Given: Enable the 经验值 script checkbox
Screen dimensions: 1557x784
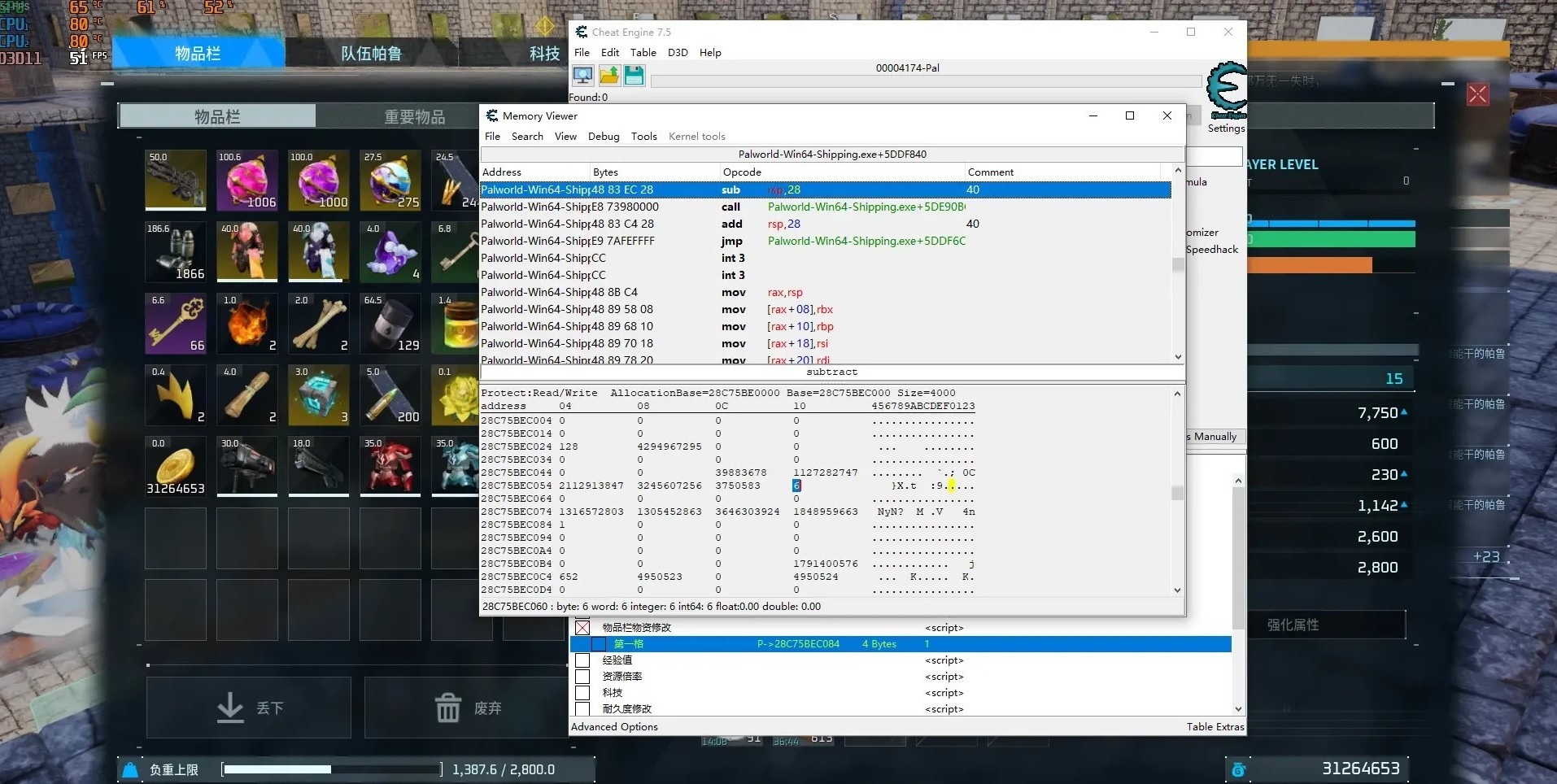Looking at the screenshot, I should pos(582,660).
